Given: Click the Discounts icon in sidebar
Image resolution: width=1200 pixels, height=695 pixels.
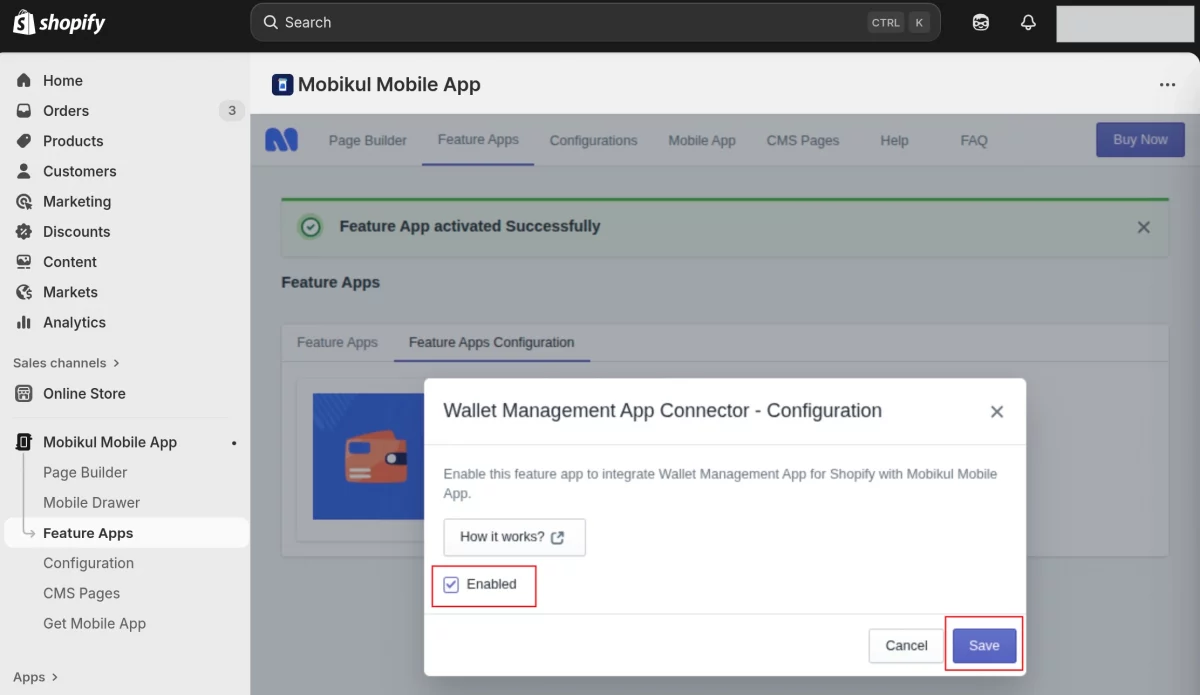Looking at the screenshot, I should pyautogui.click(x=24, y=231).
